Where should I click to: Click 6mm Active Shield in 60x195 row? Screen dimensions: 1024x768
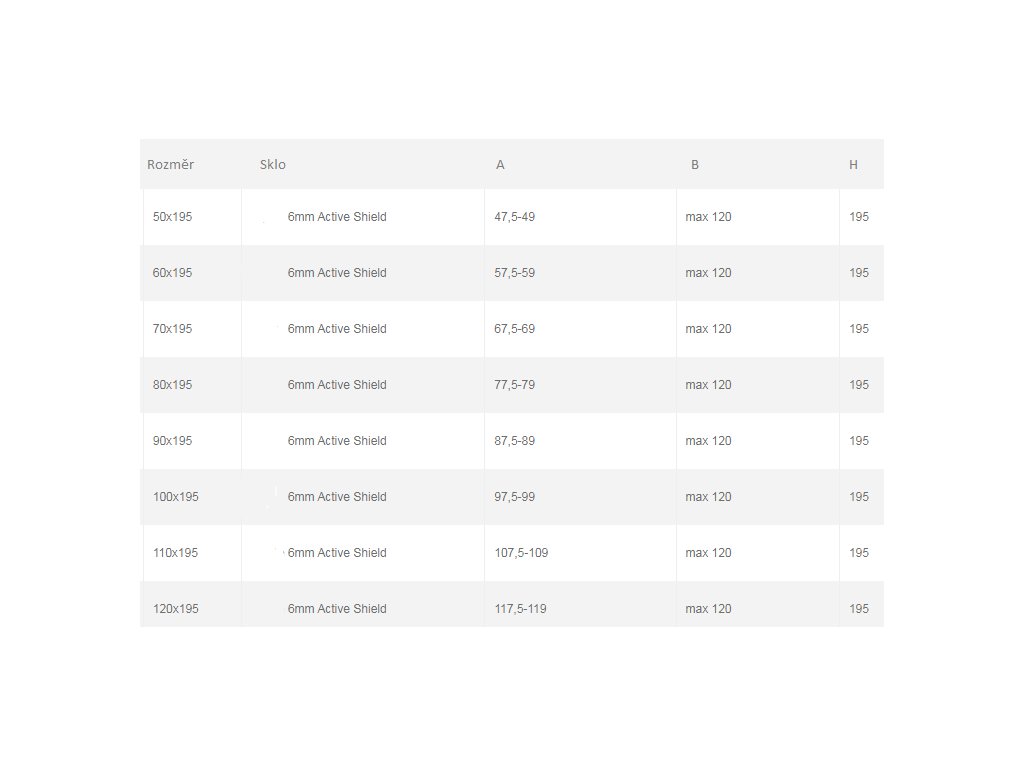click(337, 273)
